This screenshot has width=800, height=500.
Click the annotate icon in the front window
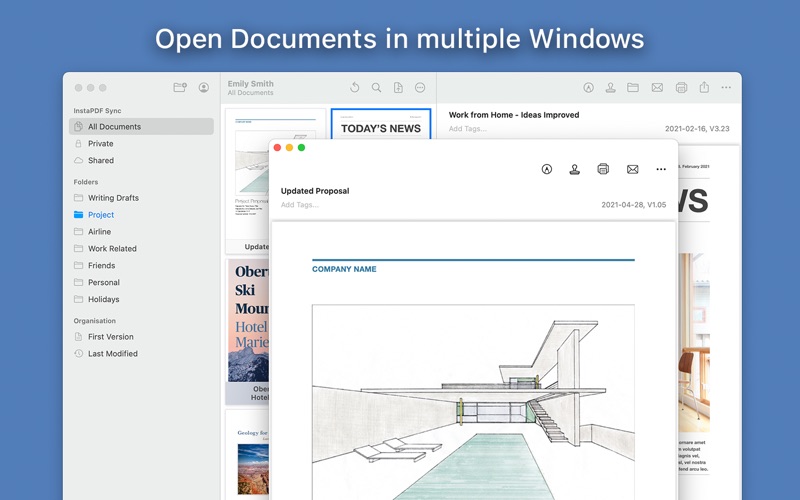point(546,169)
